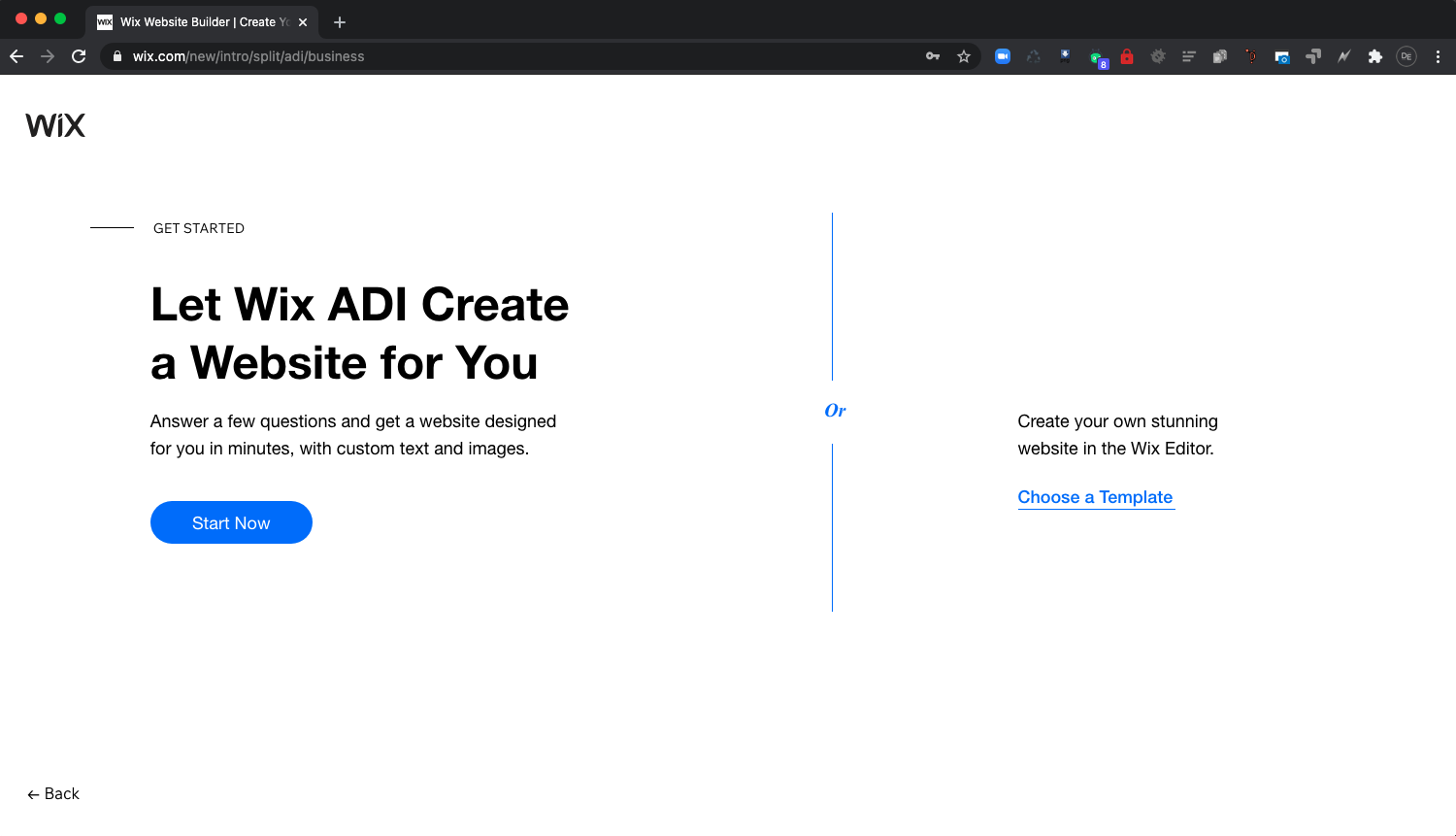This screenshot has height=836, width=1456.
Task: Click Start Now button
Action: coord(231,522)
